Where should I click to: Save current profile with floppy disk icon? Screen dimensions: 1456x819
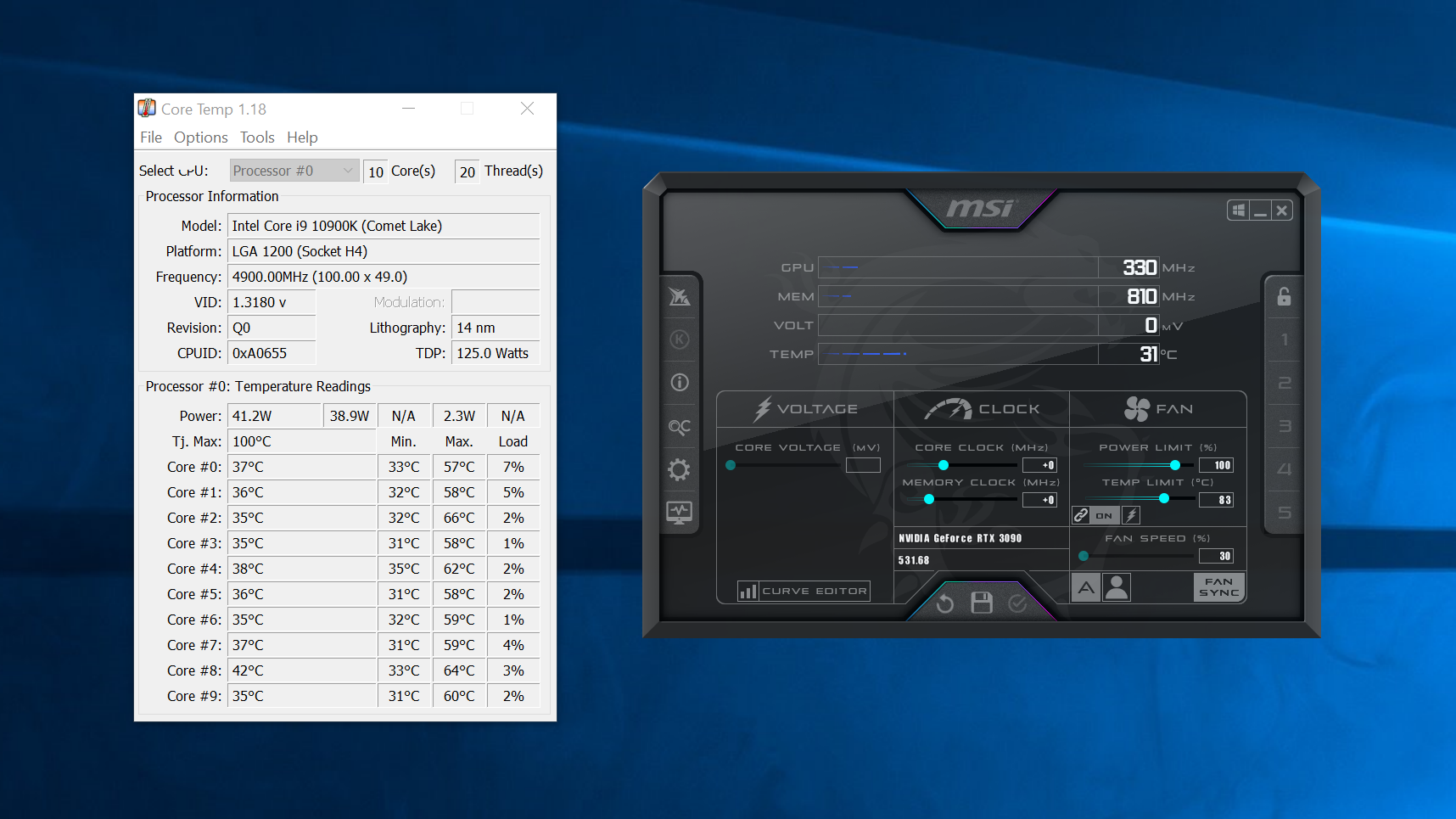click(x=981, y=603)
